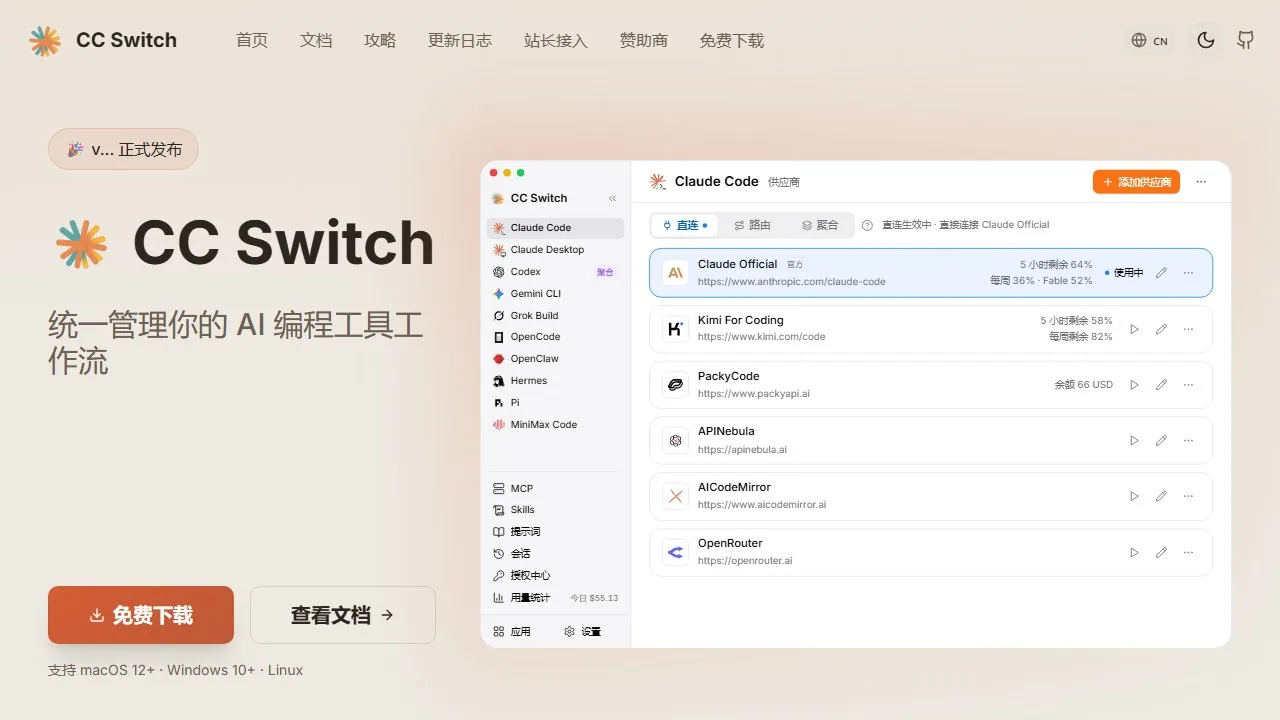Viewport: 1280px width, 720px height.
Task: Open 设置 gear in the sidebar
Action: coord(583,632)
